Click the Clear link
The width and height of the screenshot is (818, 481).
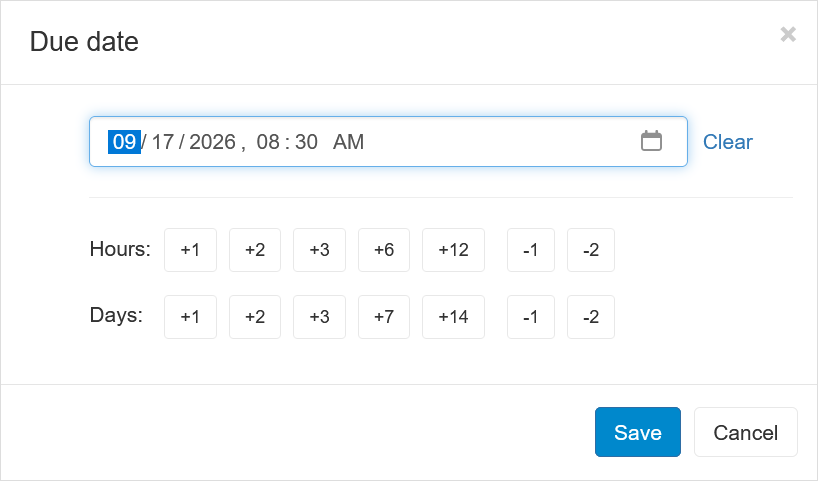727,142
